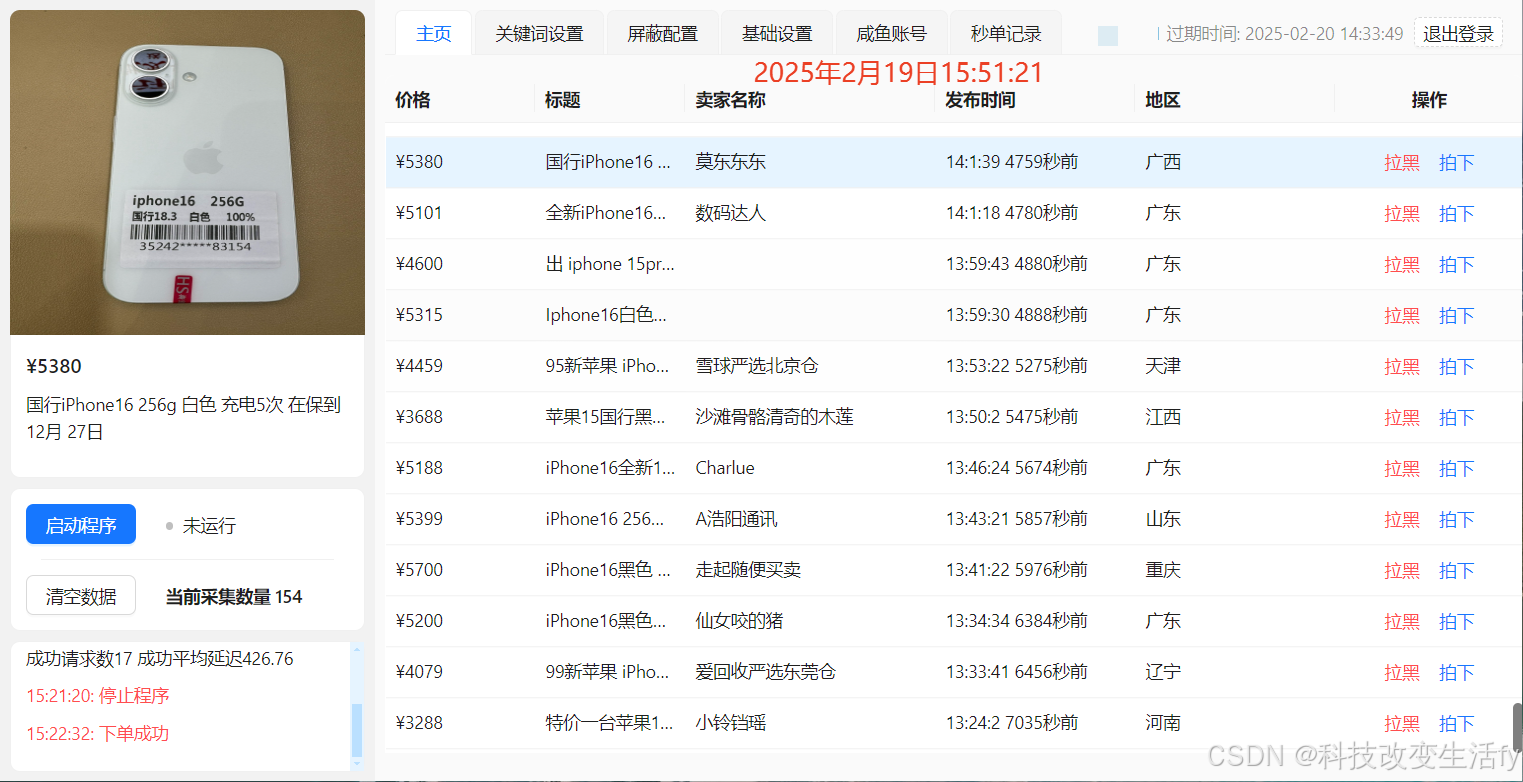Click the 标题 column header
The image size is (1523, 782).
coord(563,100)
